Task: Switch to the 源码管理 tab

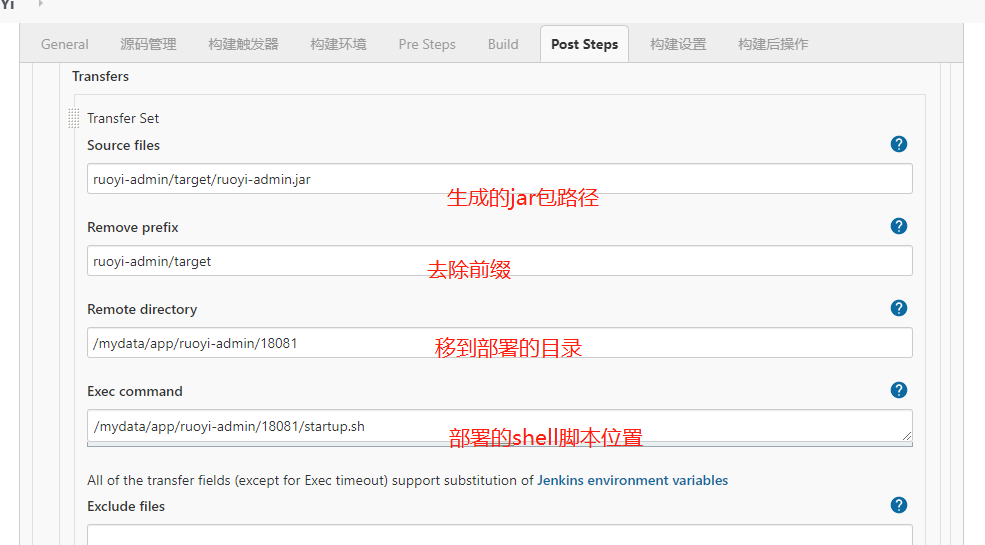Action: pos(148,45)
